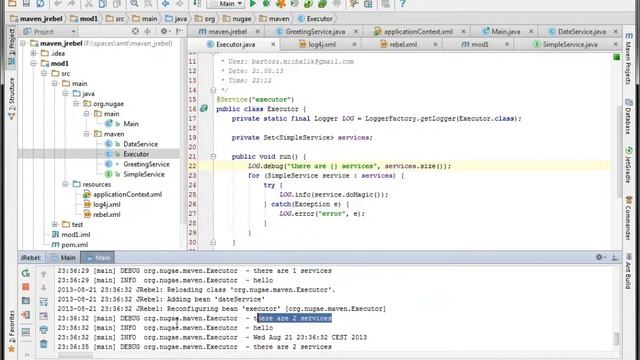
Task: Switch to GreetingService.java editor tab
Action: [315, 31]
